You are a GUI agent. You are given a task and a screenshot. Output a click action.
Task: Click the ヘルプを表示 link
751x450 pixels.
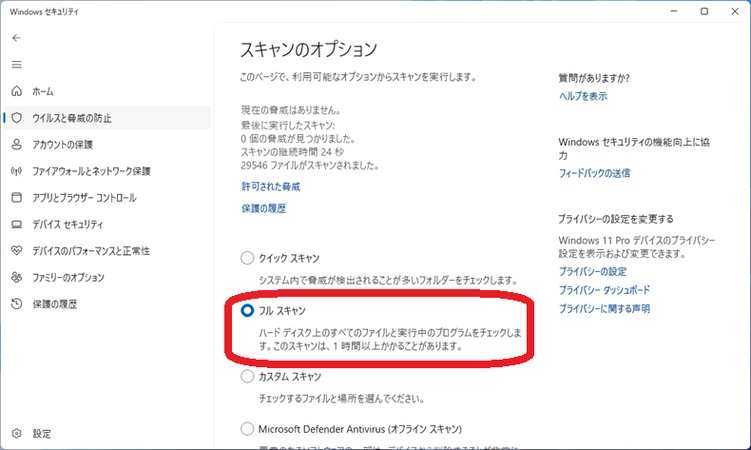point(583,96)
